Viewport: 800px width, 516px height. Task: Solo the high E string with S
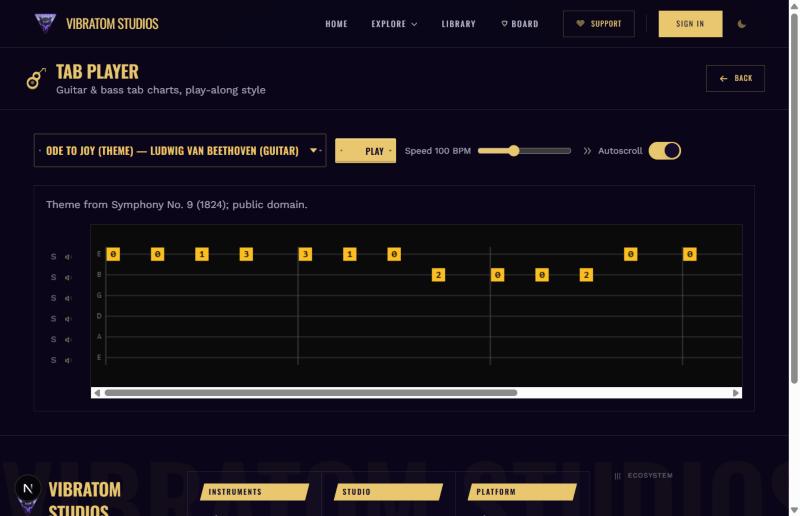(x=54, y=257)
